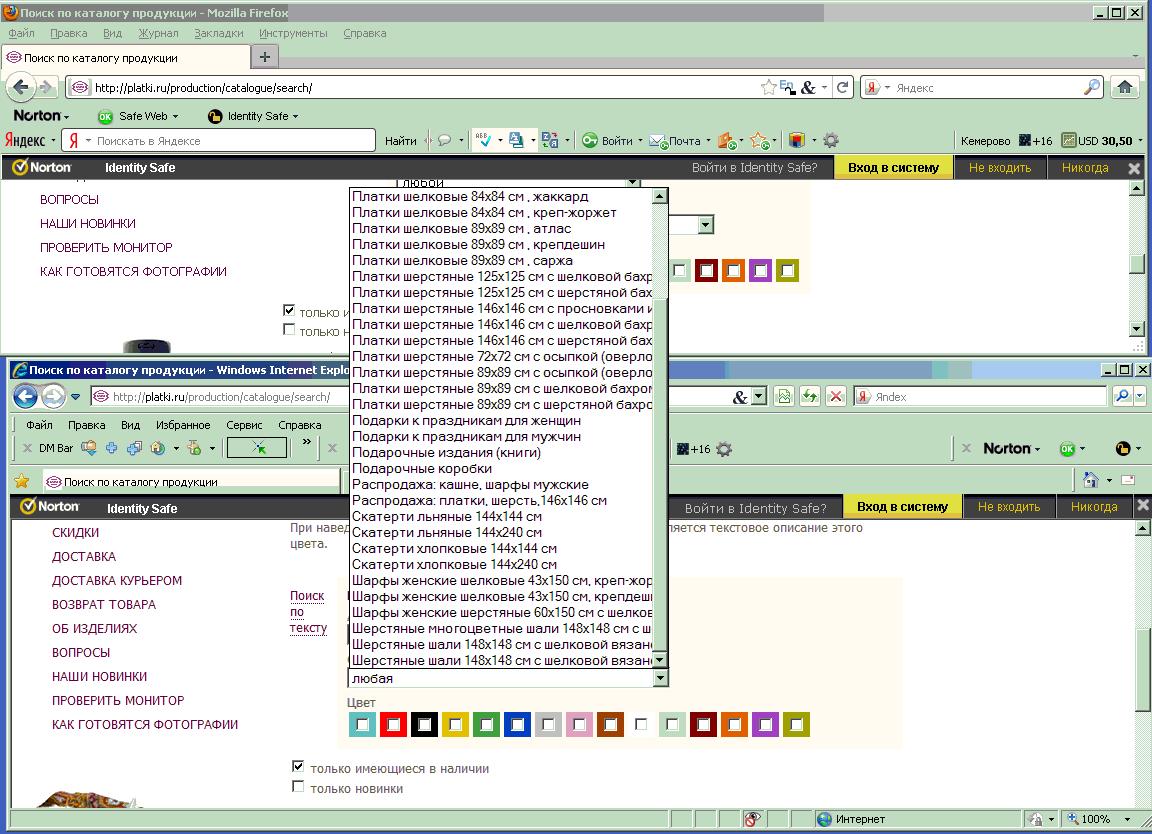This screenshot has height=834, width=1152.
Task: Open Yandex bar settings gear in Firefox
Action: (830, 141)
